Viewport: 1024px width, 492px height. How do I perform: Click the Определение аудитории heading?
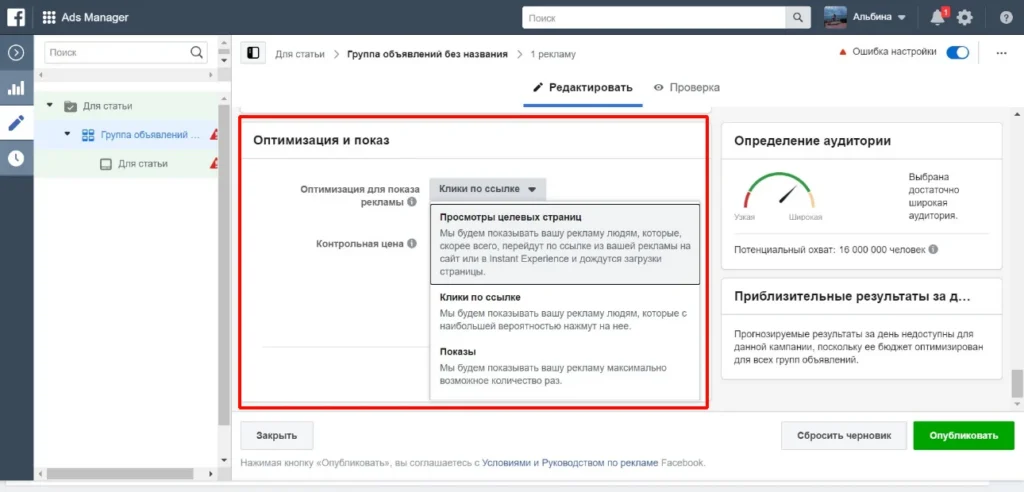(x=812, y=140)
